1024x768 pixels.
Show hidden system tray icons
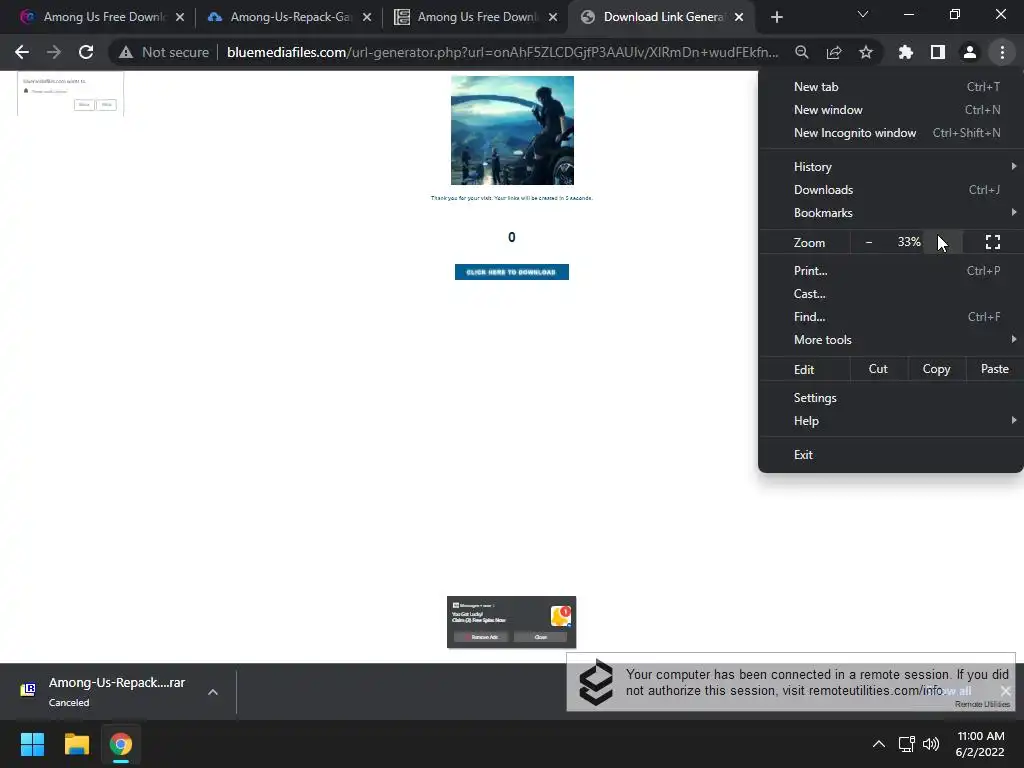878,744
